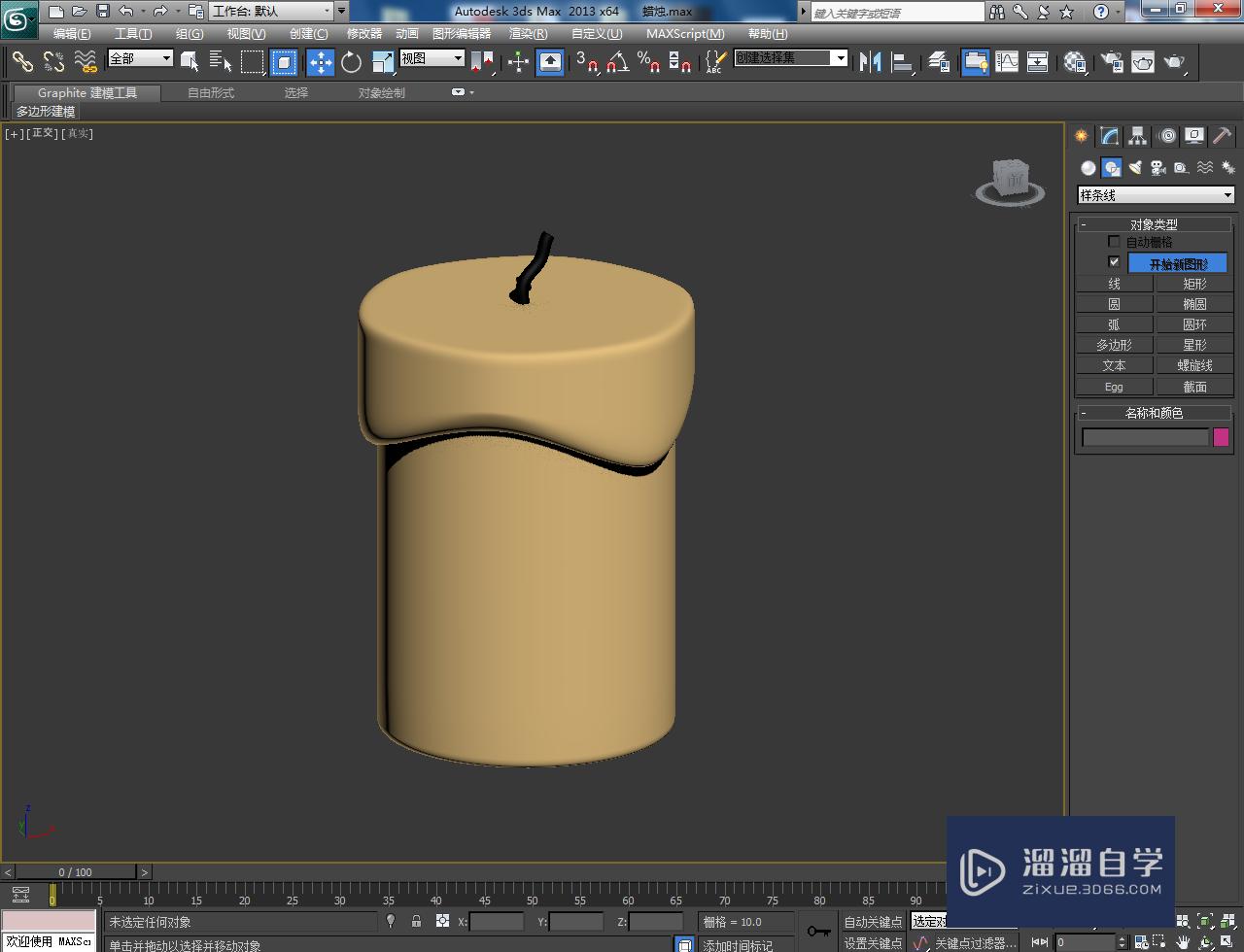The image size is (1244, 952).
Task: Toggle Keyboard Shortcut Override icon
Action: coord(550,62)
